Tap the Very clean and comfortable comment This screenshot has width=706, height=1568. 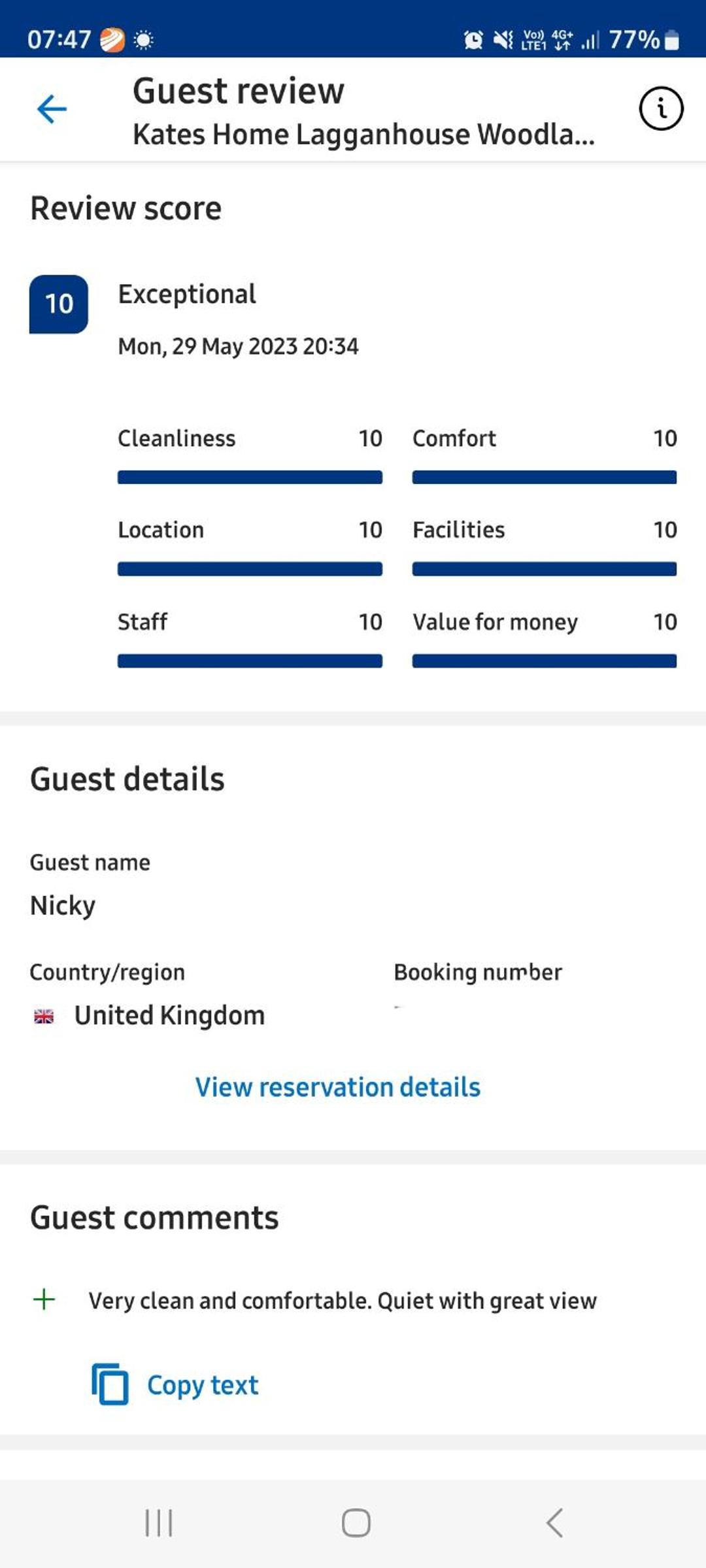tap(343, 1301)
